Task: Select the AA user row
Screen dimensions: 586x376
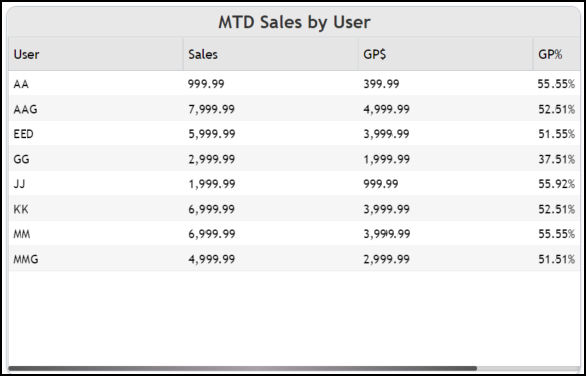Action: (294, 84)
